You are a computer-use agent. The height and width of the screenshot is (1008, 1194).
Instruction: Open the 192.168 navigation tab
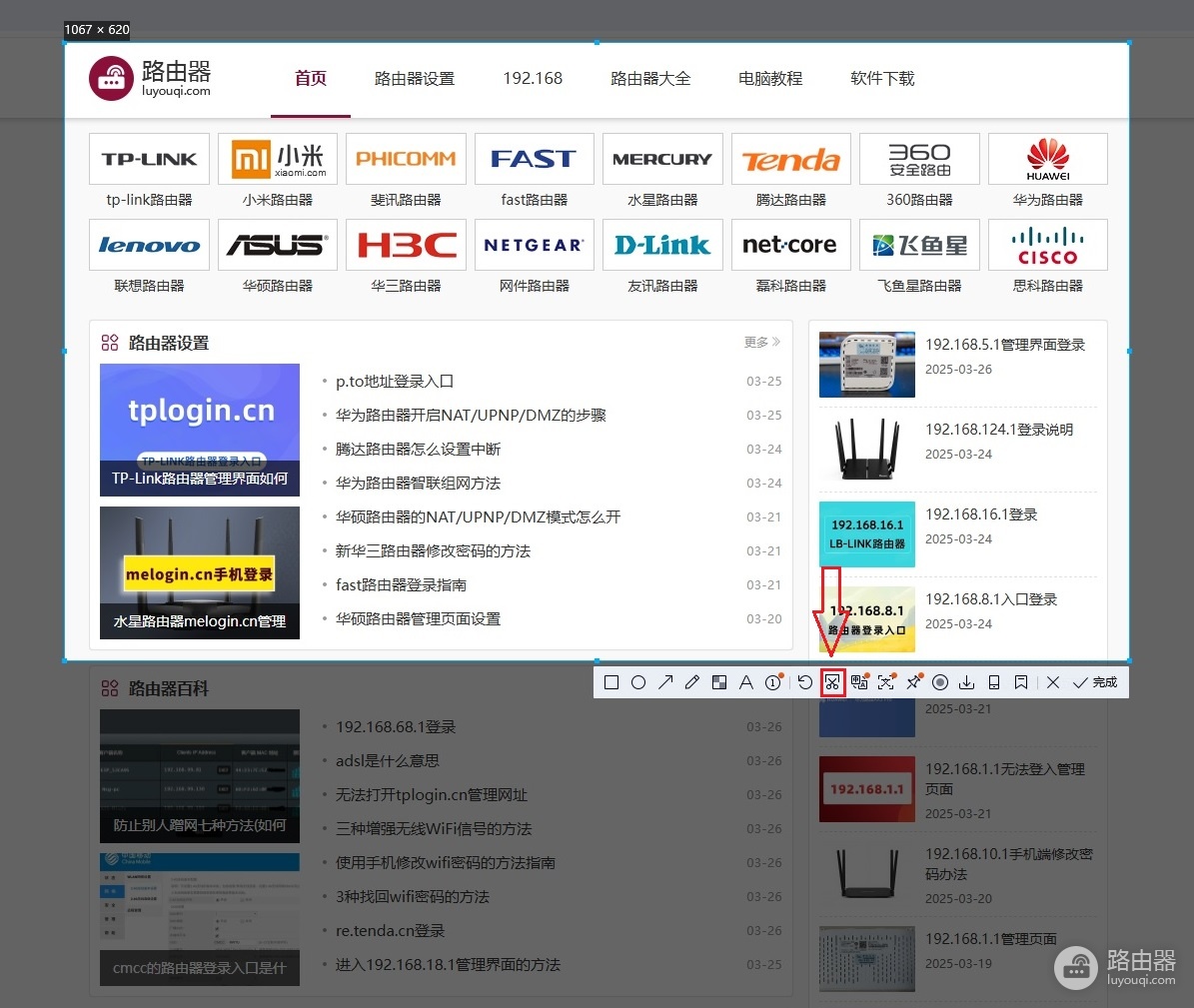(533, 78)
